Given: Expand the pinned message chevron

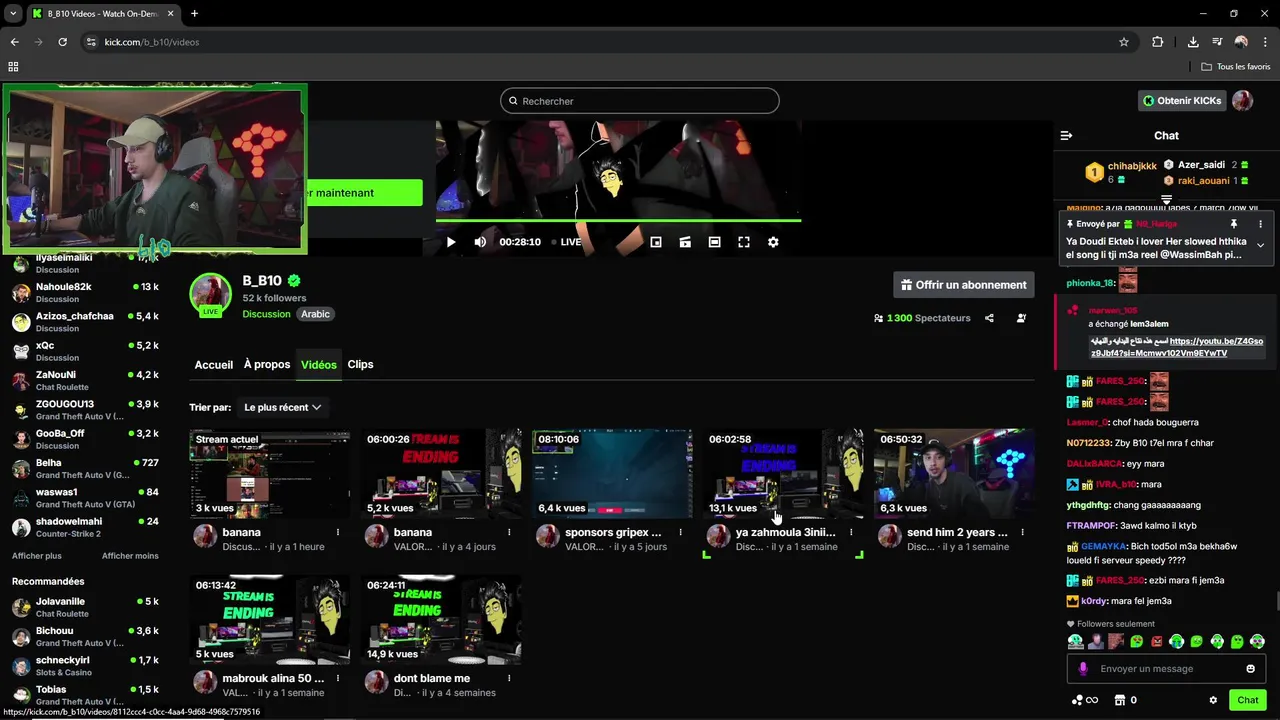Looking at the screenshot, I should [1260, 245].
